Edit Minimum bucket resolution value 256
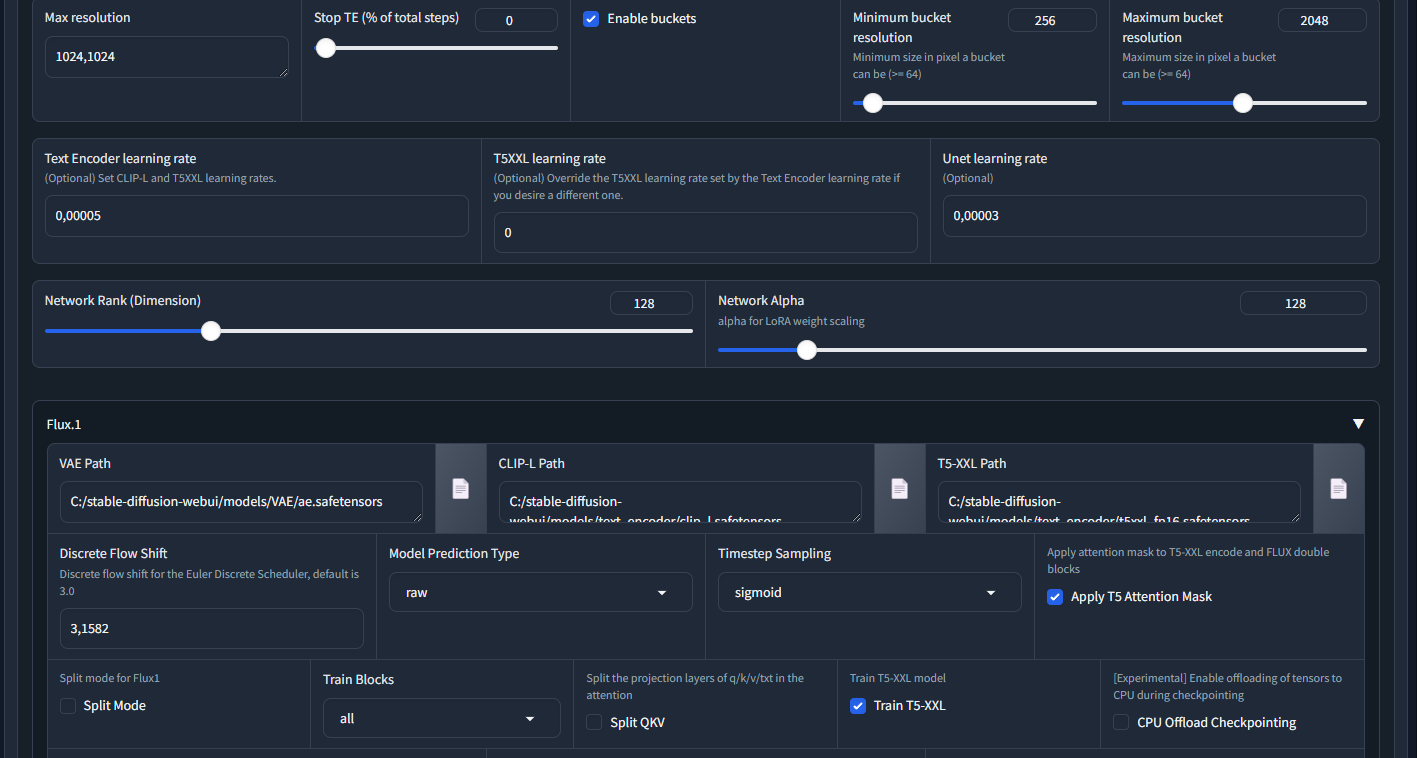The width and height of the screenshot is (1417, 758). coord(1052,20)
